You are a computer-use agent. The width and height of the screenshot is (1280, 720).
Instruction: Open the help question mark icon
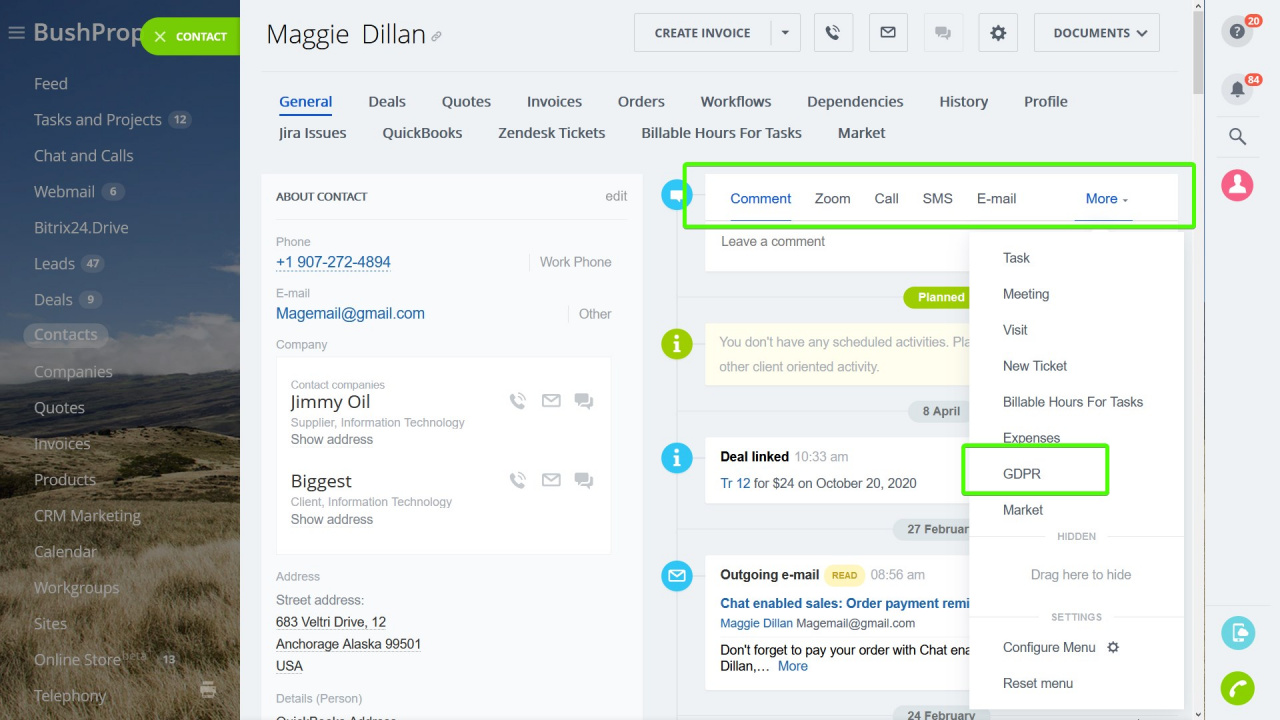pos(1237,32)
